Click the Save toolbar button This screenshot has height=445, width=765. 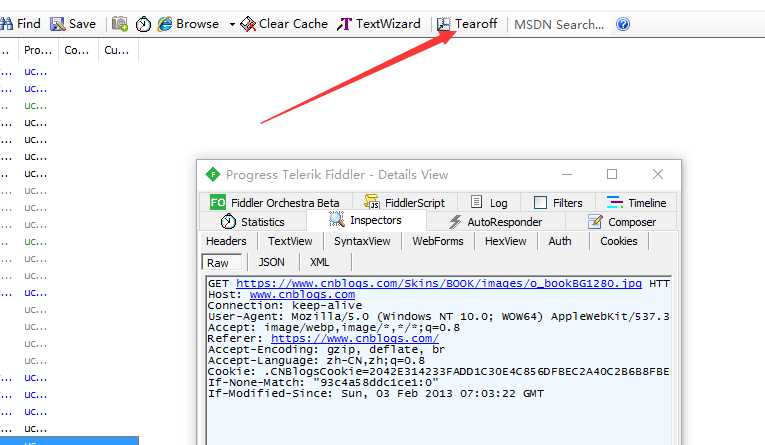[73, 23]
